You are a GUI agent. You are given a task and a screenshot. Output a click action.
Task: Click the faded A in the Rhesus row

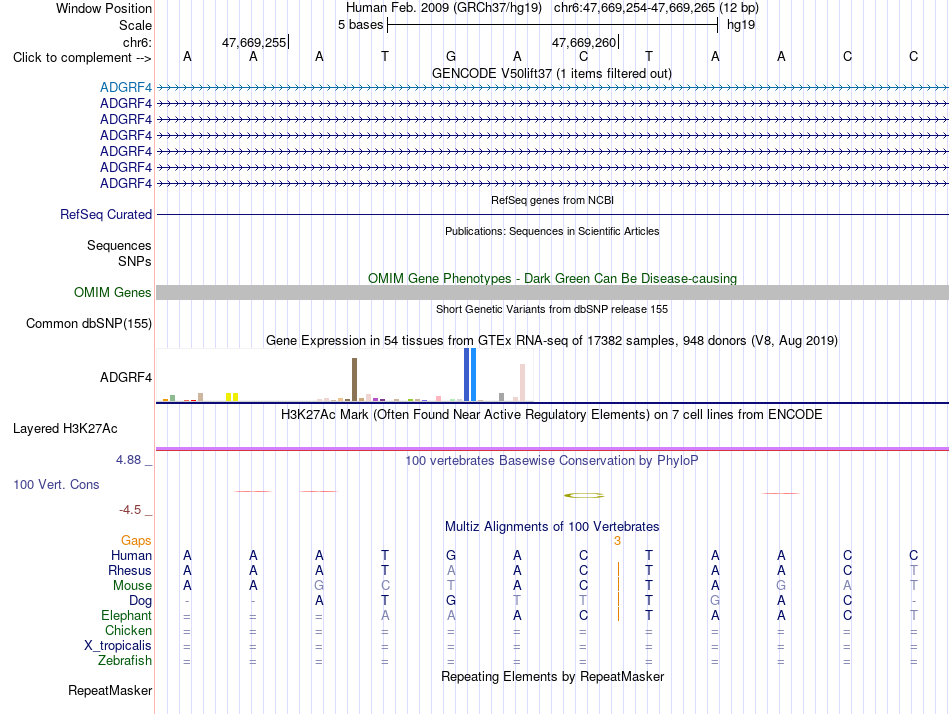451,570
